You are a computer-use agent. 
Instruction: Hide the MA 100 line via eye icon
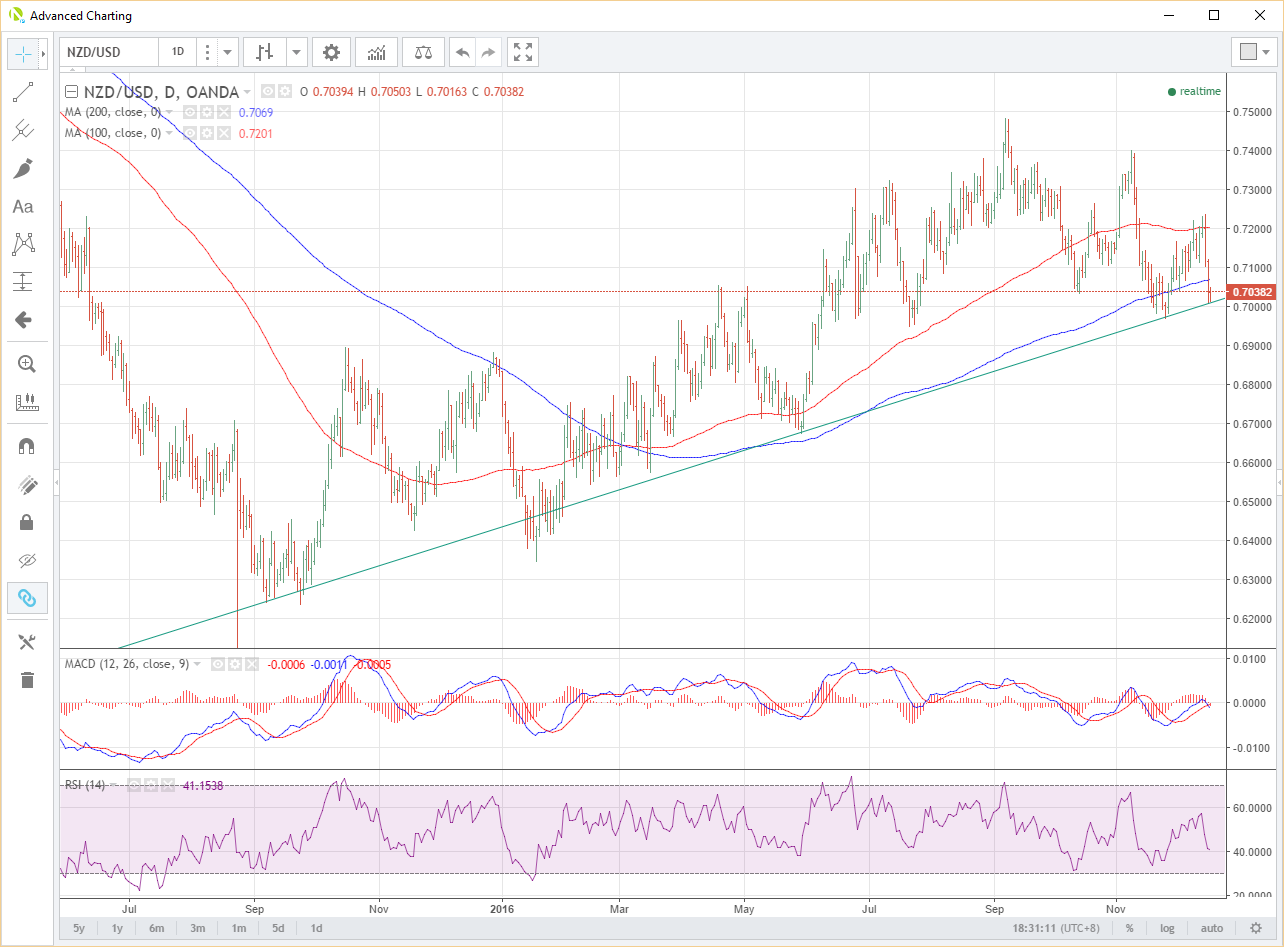pyautogui.click(x=190, y=133)
